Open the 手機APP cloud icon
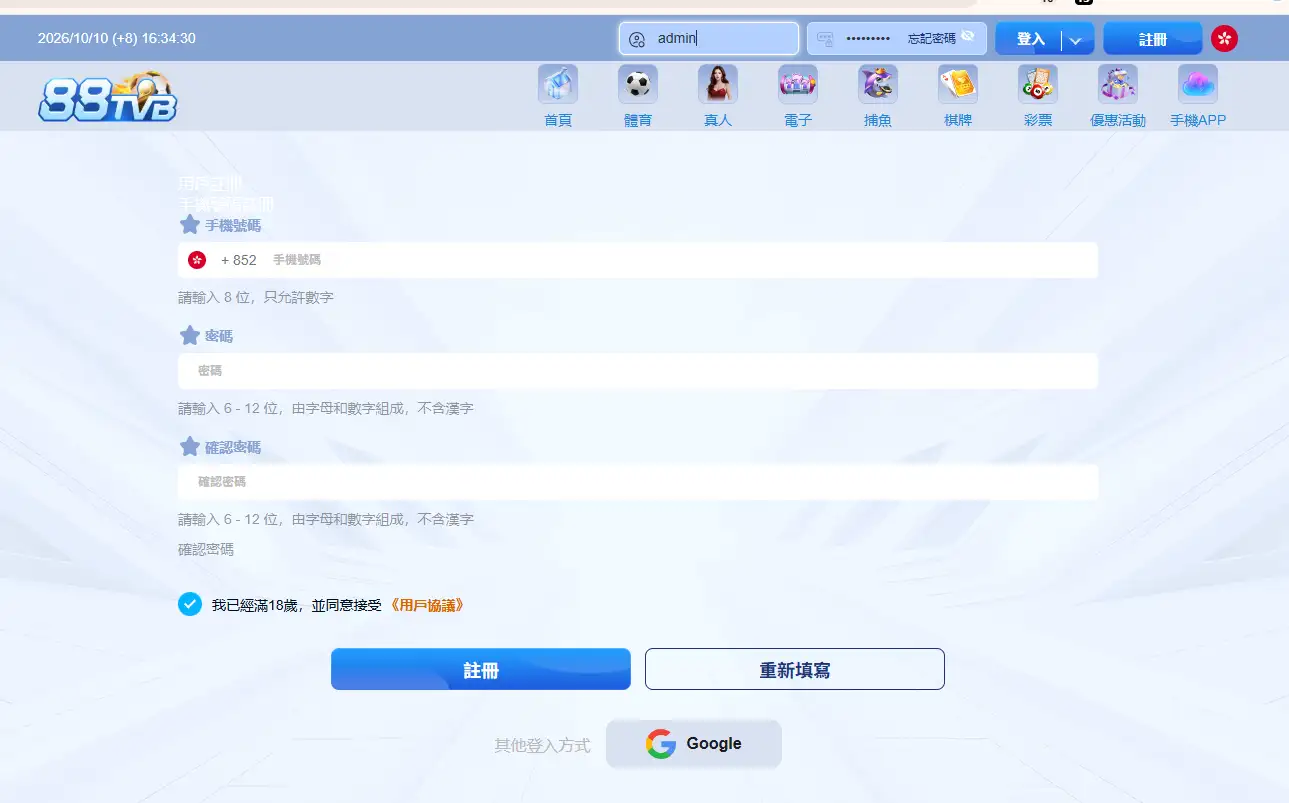The height and width of the screenshot is (803, 1289). pyautogui.click(x=1198, y=85)
